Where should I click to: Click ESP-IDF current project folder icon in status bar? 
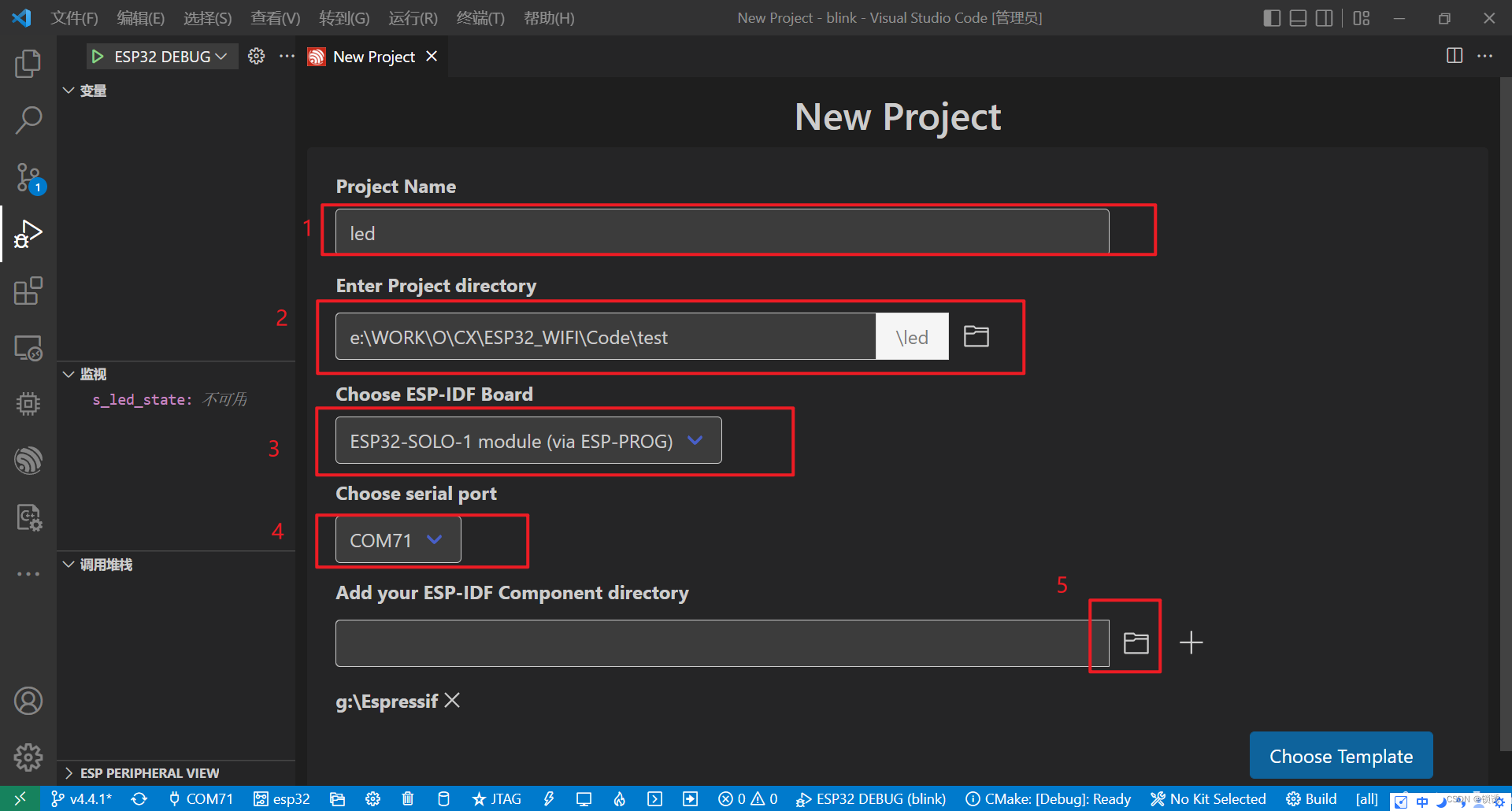(338, 798)
